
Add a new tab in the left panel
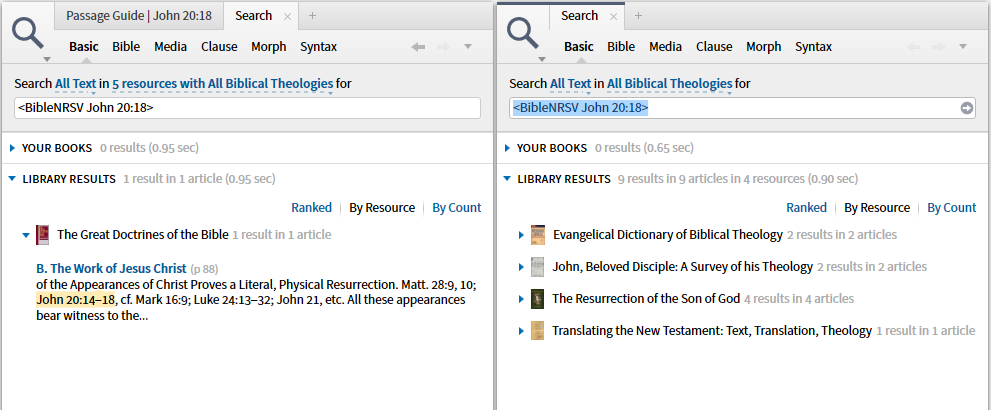click(x=312, y=16)
